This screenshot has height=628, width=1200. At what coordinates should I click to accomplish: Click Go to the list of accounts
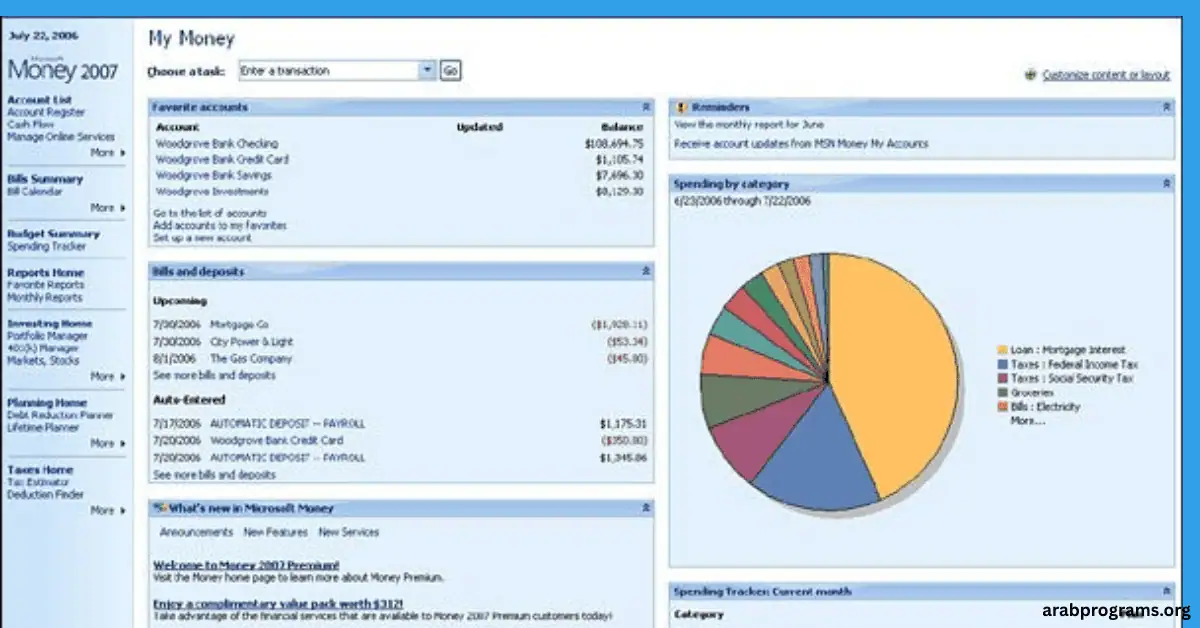[x=210, y=213]
